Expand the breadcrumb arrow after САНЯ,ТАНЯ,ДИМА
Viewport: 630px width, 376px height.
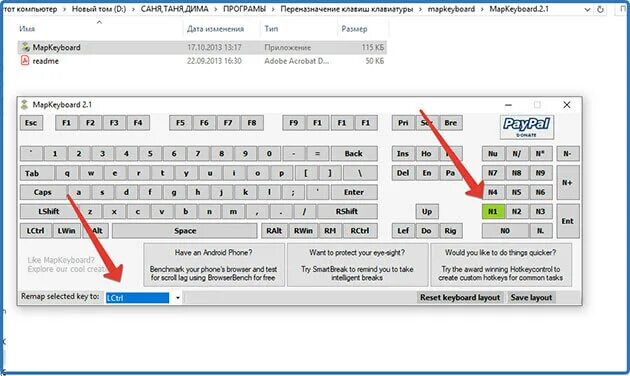click(x=216, y=9)
